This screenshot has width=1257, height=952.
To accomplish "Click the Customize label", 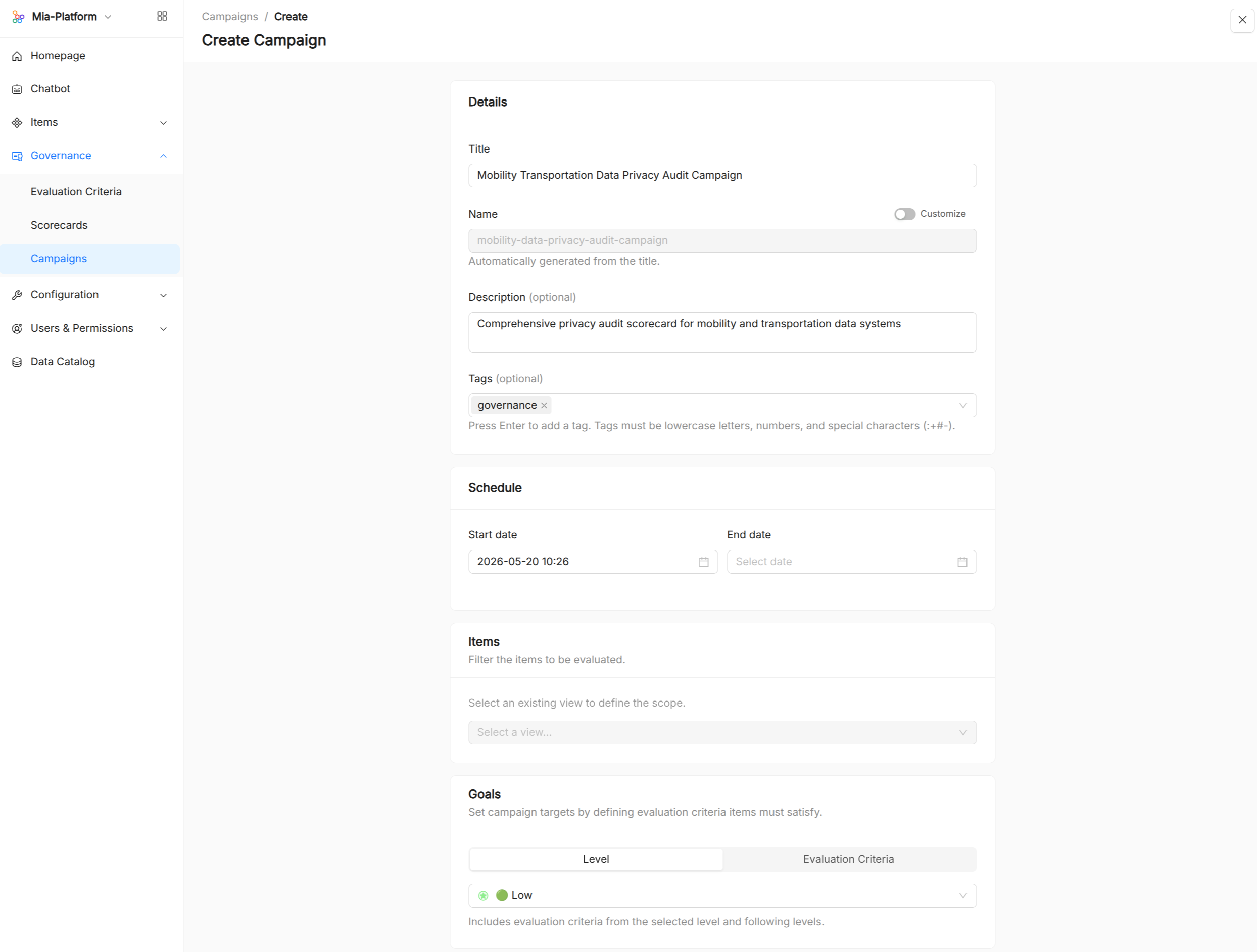I will 943,214.
